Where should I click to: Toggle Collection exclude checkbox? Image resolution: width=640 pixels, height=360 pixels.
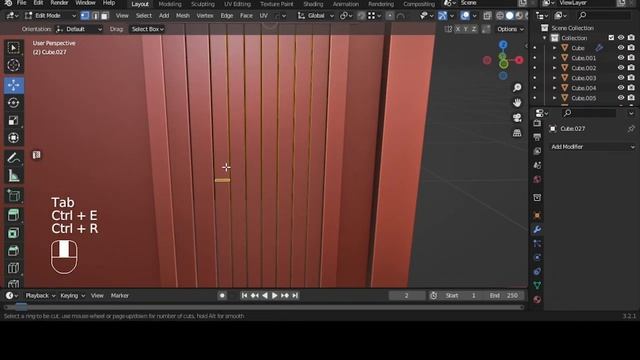click(611, 38)
